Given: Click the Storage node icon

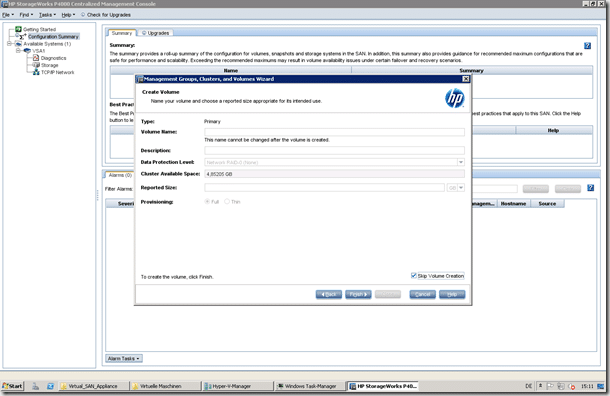Looking at the screenshot, I should (36, 65).
